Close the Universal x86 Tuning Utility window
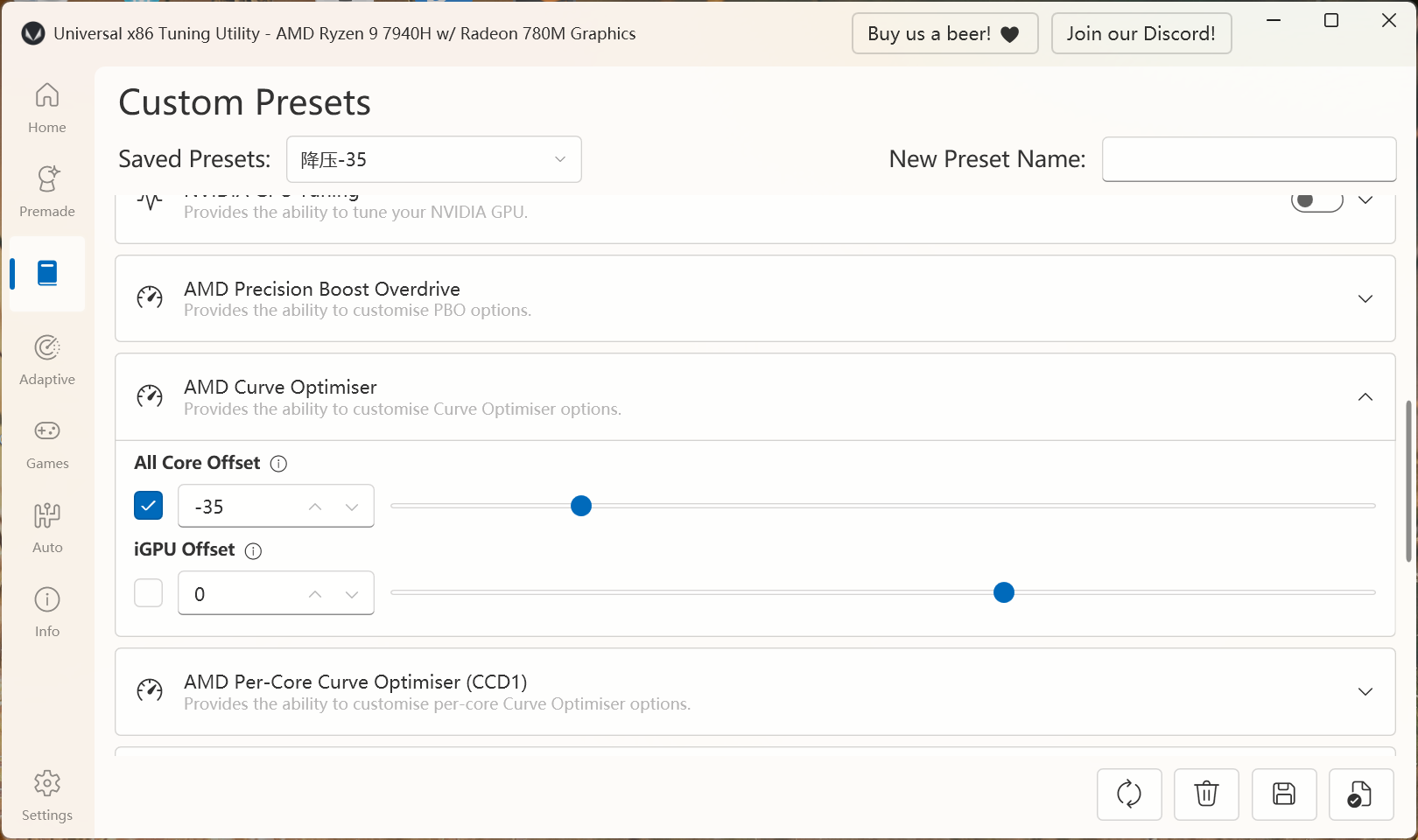Screen dimensions: 1418x840 point(1389,20)
